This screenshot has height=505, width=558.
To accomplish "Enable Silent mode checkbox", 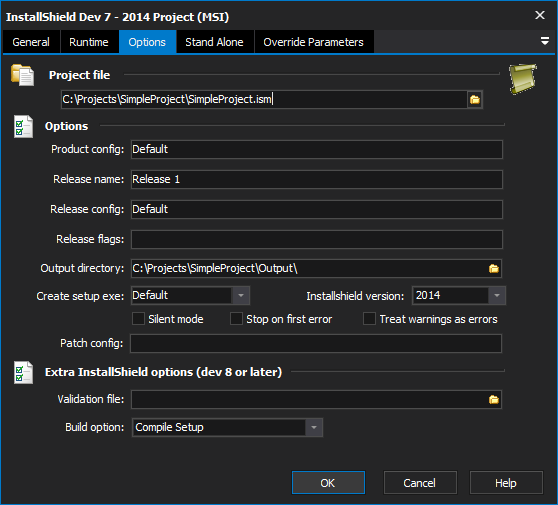I will (138, 319).
